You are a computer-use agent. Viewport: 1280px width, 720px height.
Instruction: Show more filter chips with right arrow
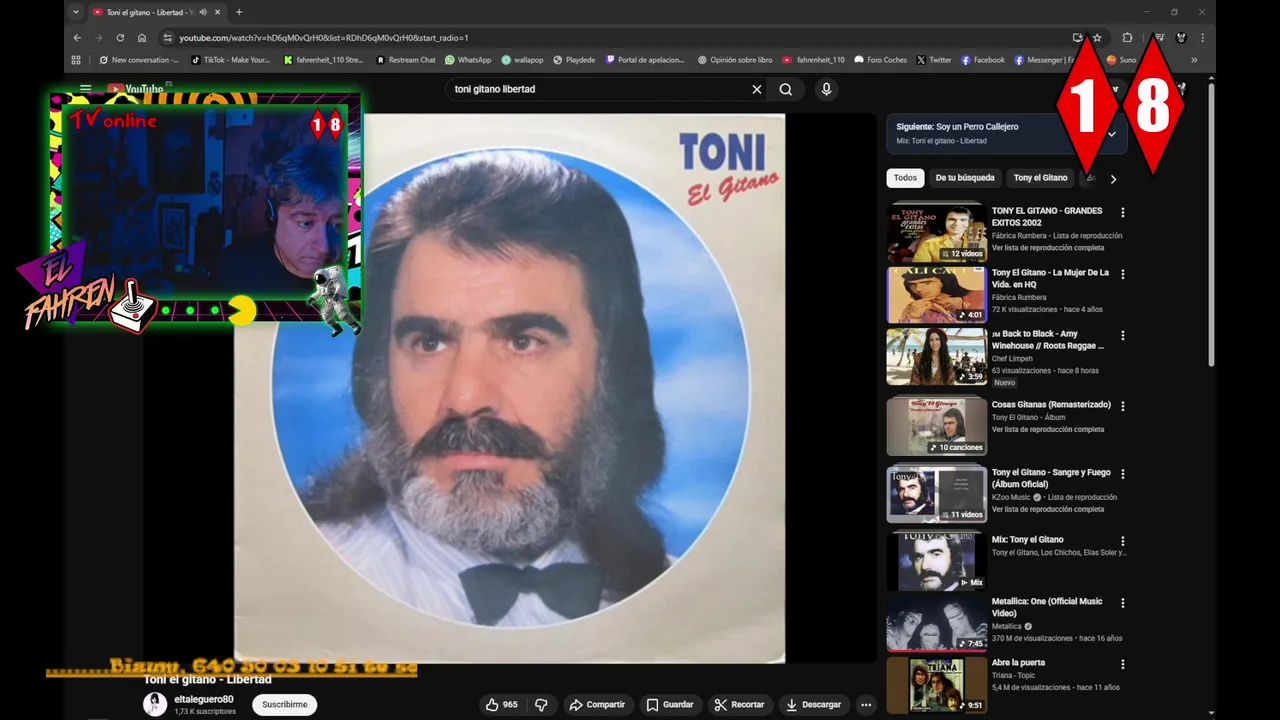pos(1113,179)
